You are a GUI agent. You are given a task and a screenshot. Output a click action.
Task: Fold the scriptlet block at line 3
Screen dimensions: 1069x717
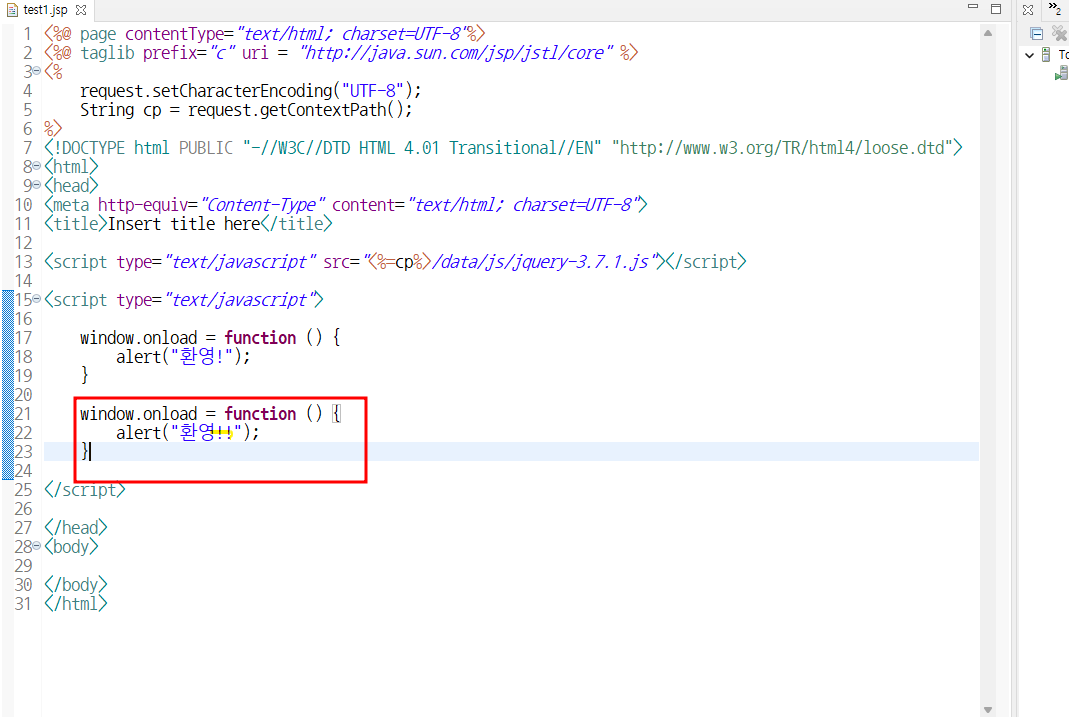(37, 71)
